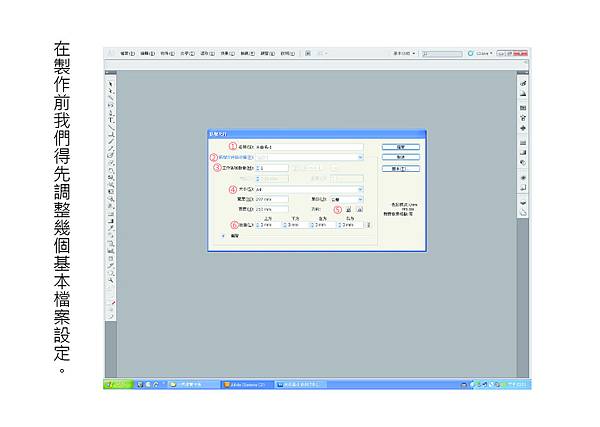Select the Magic Wand tool
The height and width of the screenshot is (427, 600).
point(111,98)
